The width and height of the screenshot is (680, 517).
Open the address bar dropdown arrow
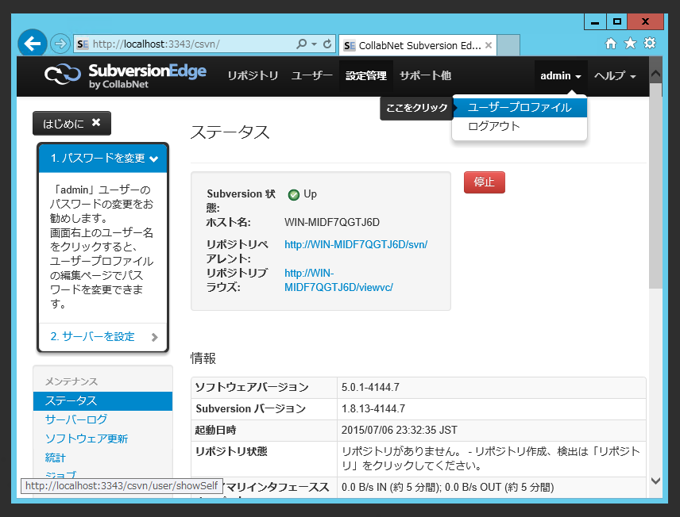(x=314, y=44)
